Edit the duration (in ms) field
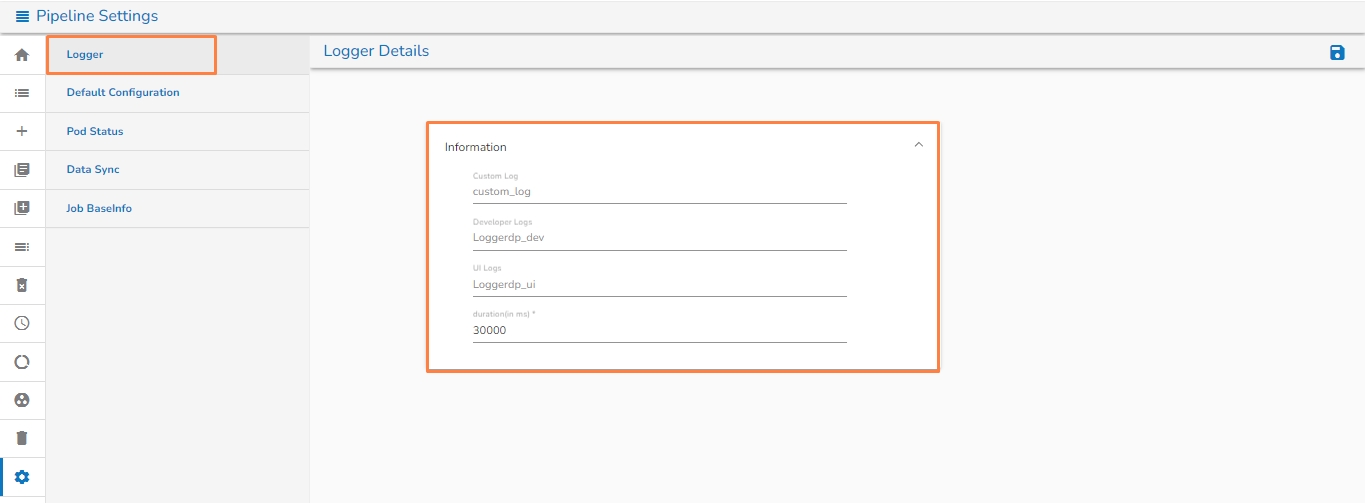Viewport: 1365px width, 503px height. (659, 330)
